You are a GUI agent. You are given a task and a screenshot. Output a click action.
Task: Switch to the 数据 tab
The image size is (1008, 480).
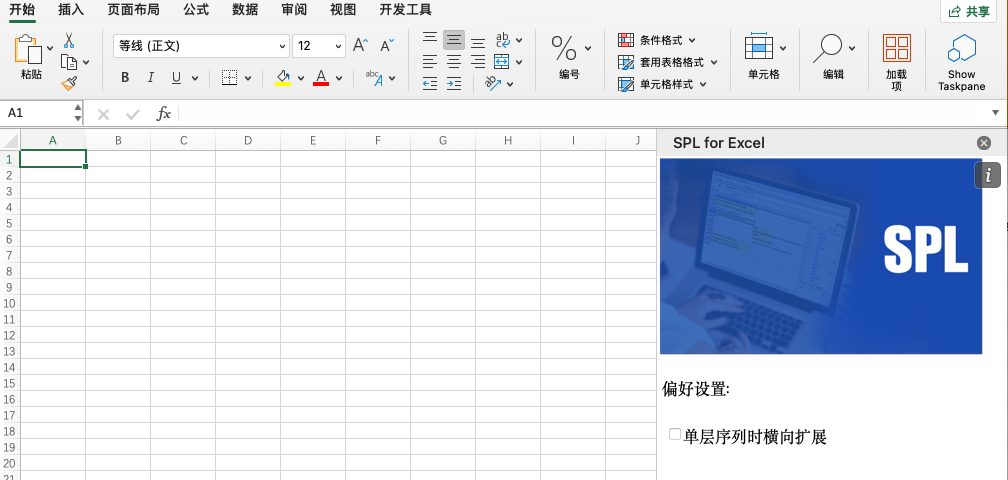tap(245, 10)
